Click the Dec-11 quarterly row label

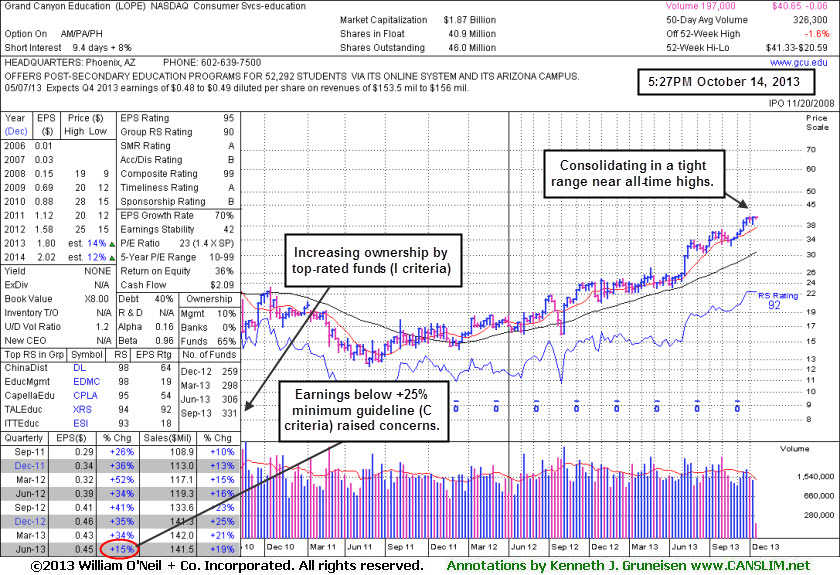(x=29, y=466)
